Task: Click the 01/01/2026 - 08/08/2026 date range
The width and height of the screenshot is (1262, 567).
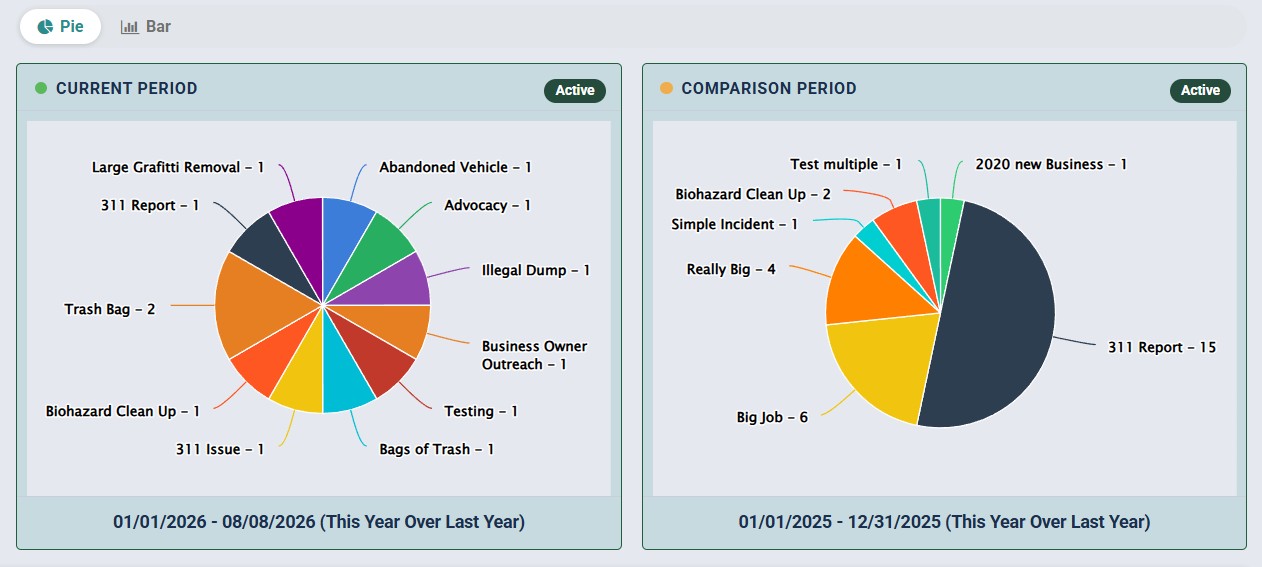Action: tap(319, 522)
